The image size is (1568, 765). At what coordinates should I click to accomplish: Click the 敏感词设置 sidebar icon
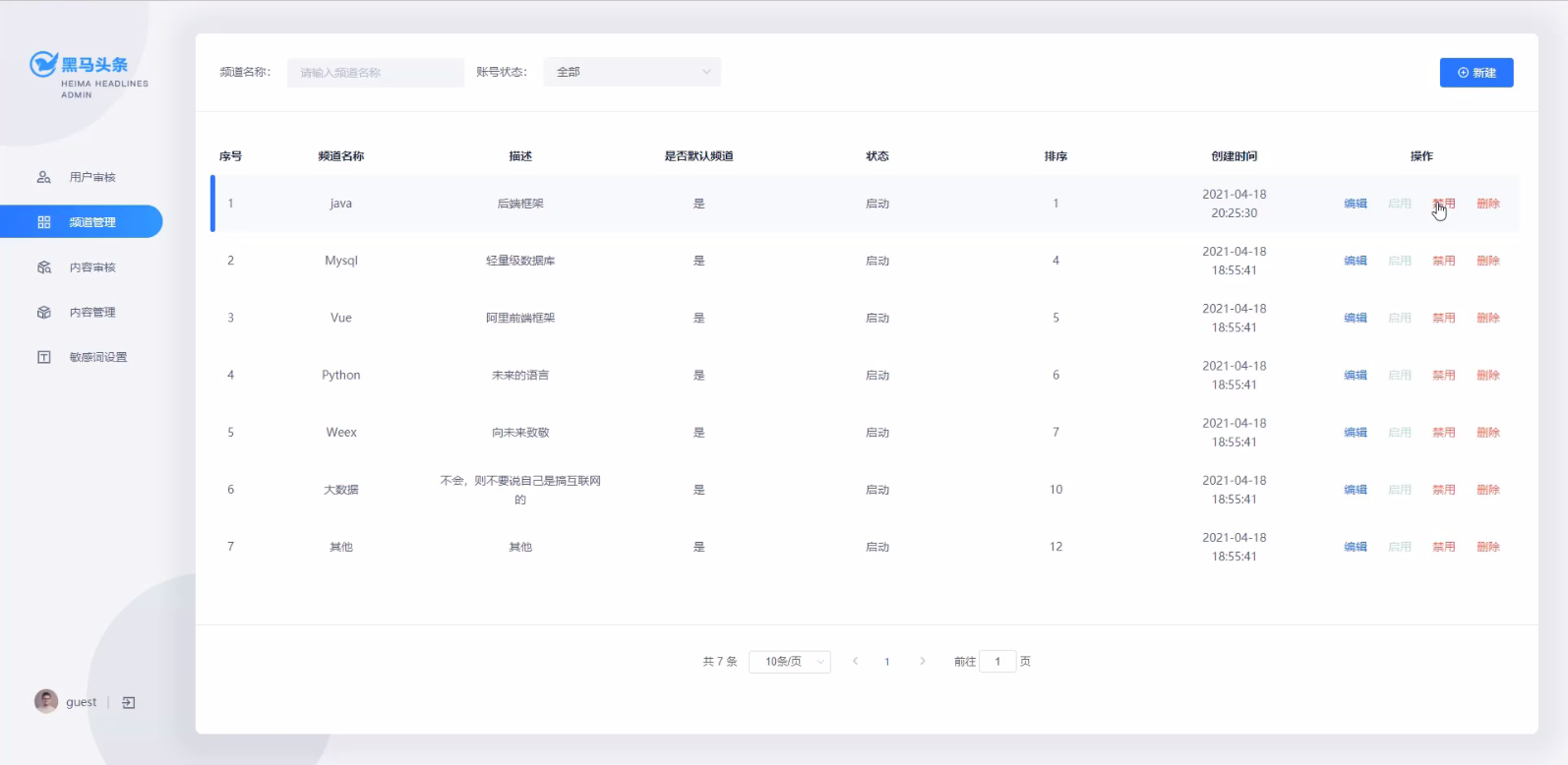[x=44, y=357]
